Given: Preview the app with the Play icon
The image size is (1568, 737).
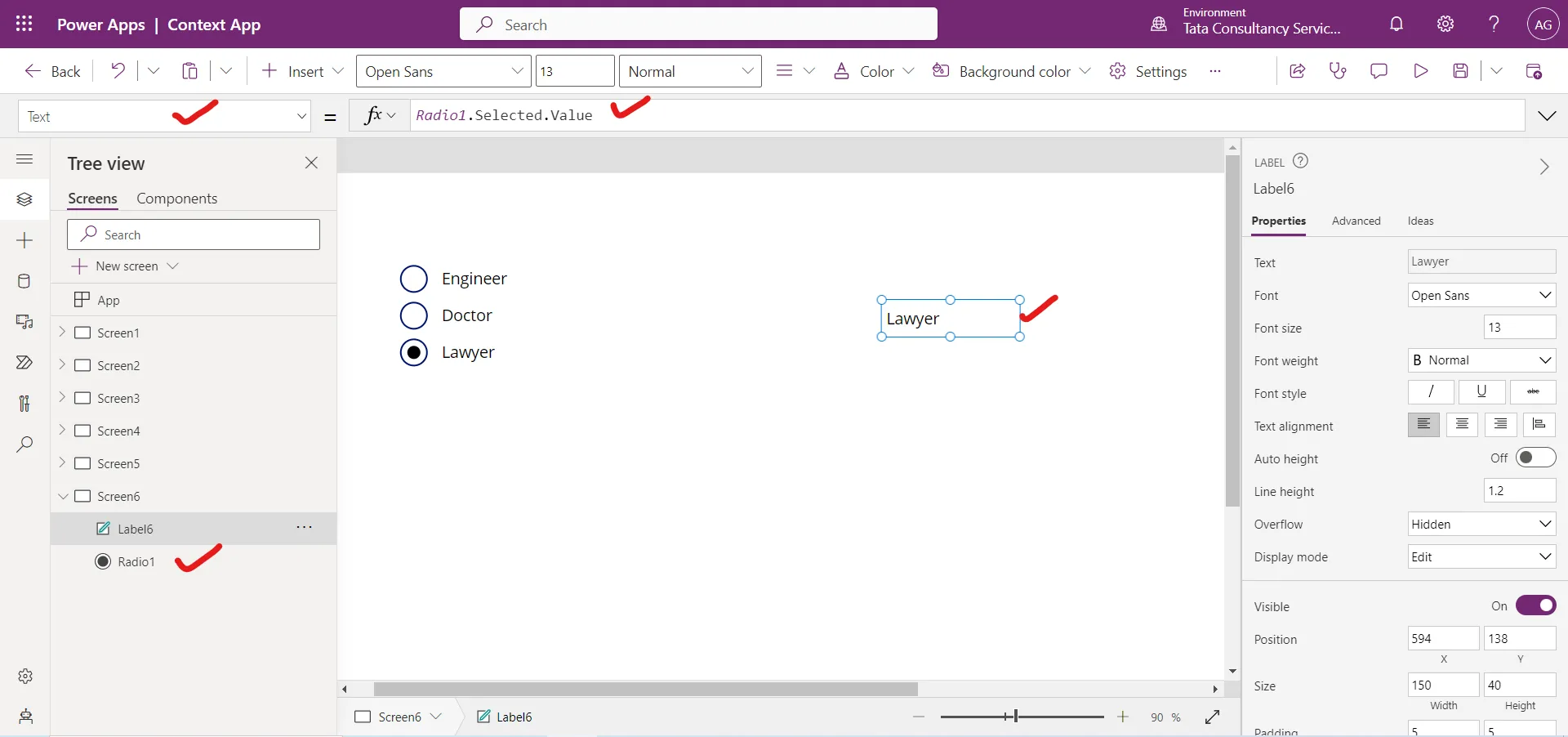Looking at the screenshot, I should click(x=1420, y=71).
